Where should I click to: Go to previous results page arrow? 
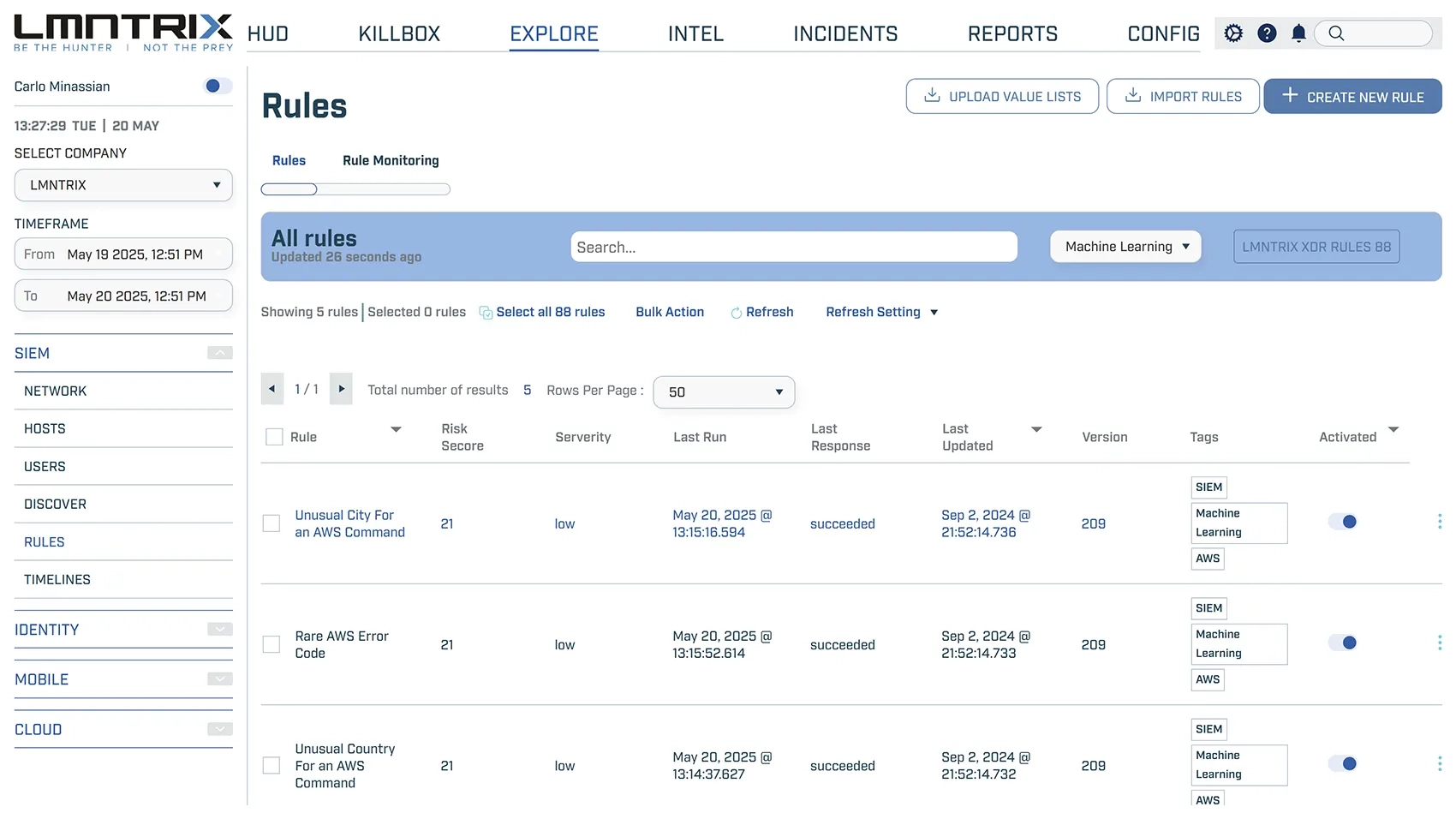[272, 389]
